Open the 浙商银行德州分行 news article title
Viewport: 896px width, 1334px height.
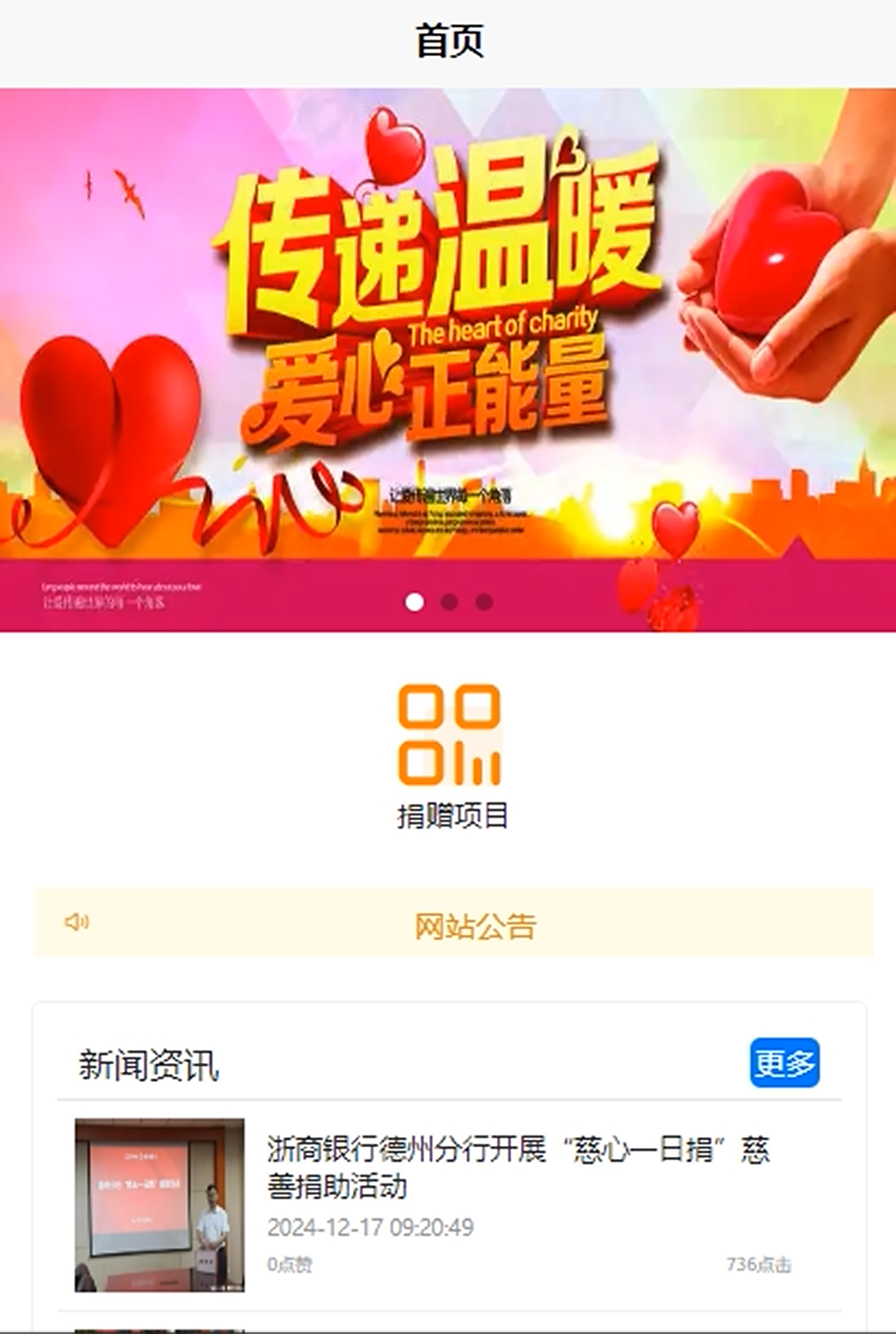point(518,1167)
